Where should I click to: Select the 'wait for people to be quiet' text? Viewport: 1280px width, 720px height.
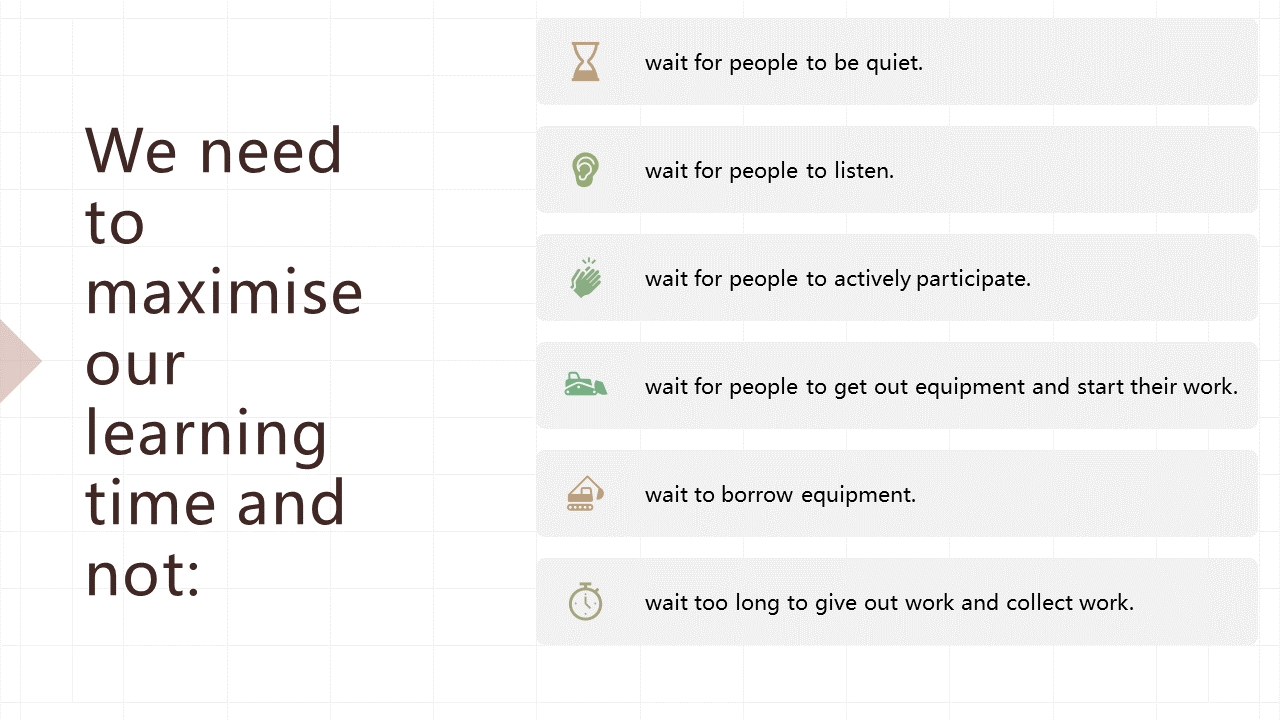point(783,62)
